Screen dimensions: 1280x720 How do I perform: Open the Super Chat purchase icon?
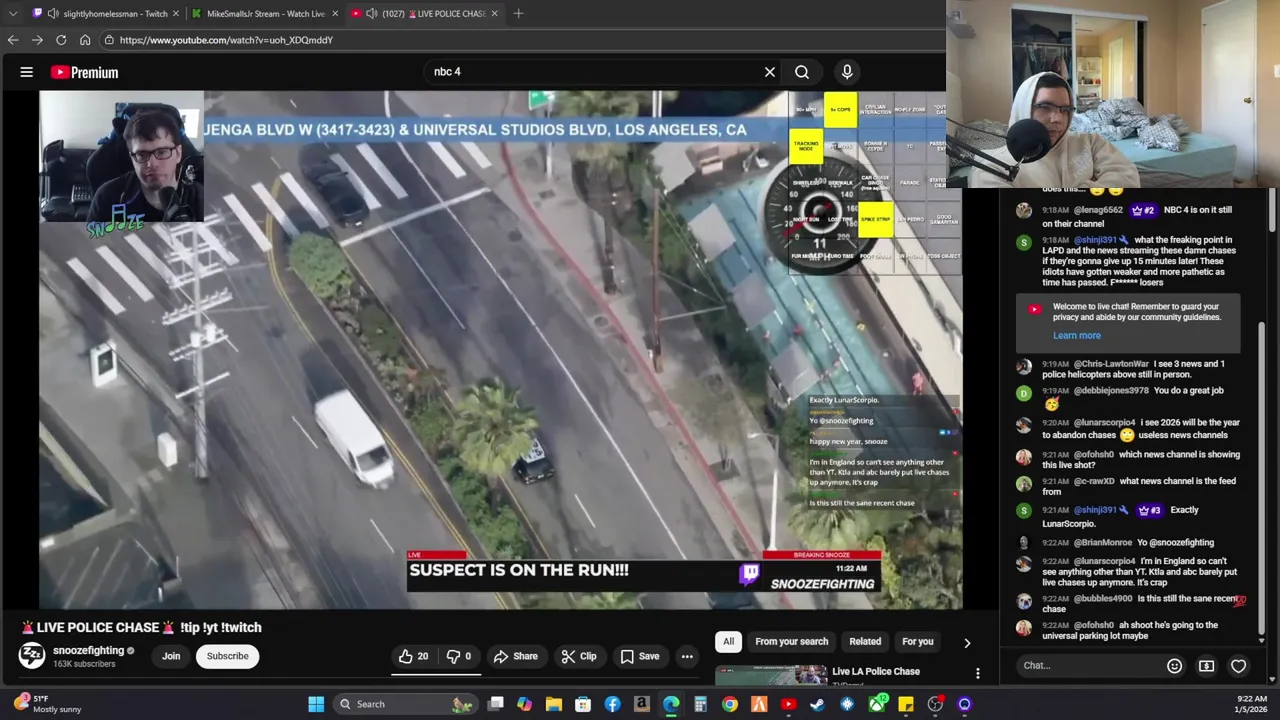1207,666
